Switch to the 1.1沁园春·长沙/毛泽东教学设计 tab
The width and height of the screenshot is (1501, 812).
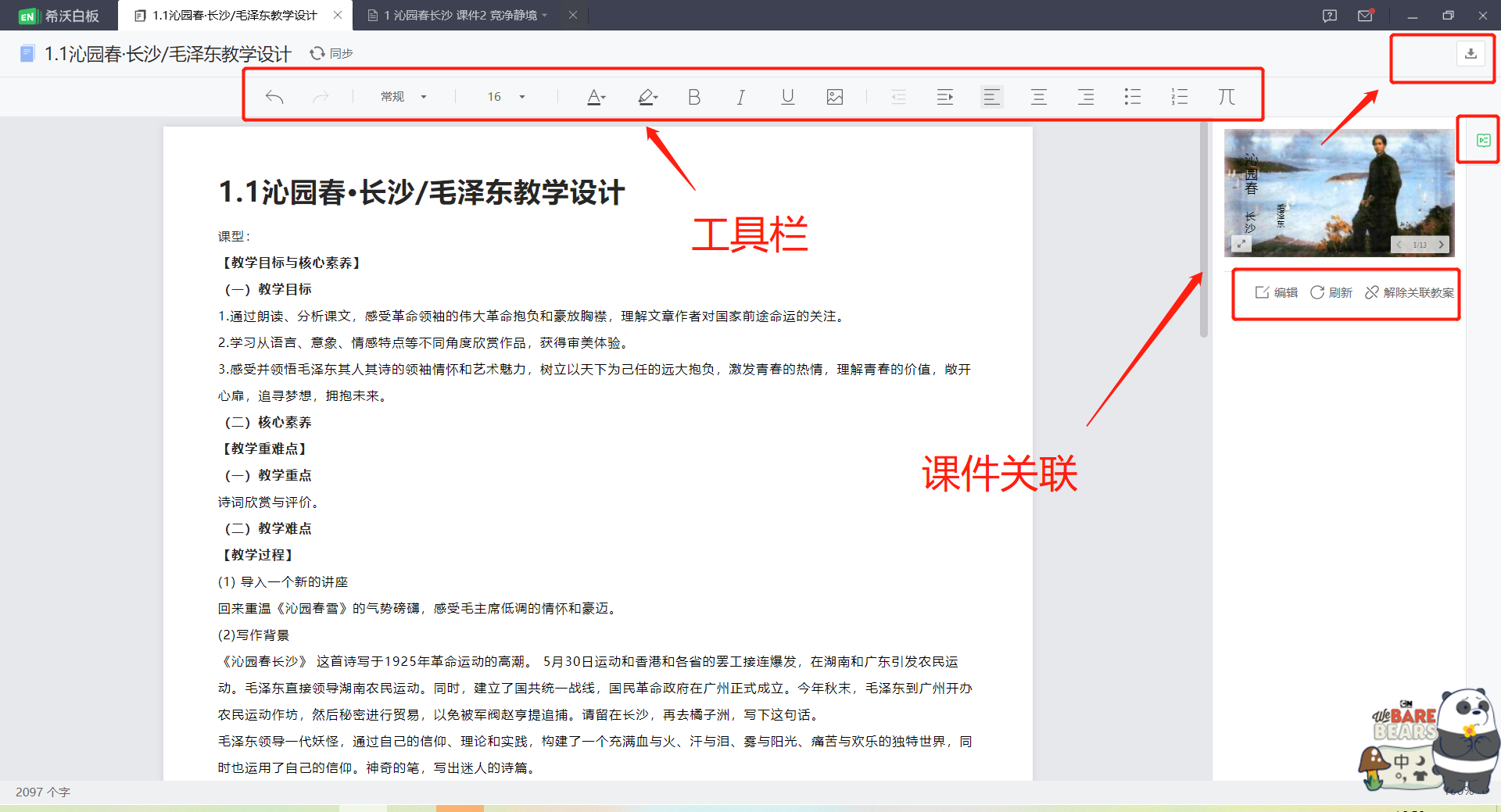click(x=235, y=16)
